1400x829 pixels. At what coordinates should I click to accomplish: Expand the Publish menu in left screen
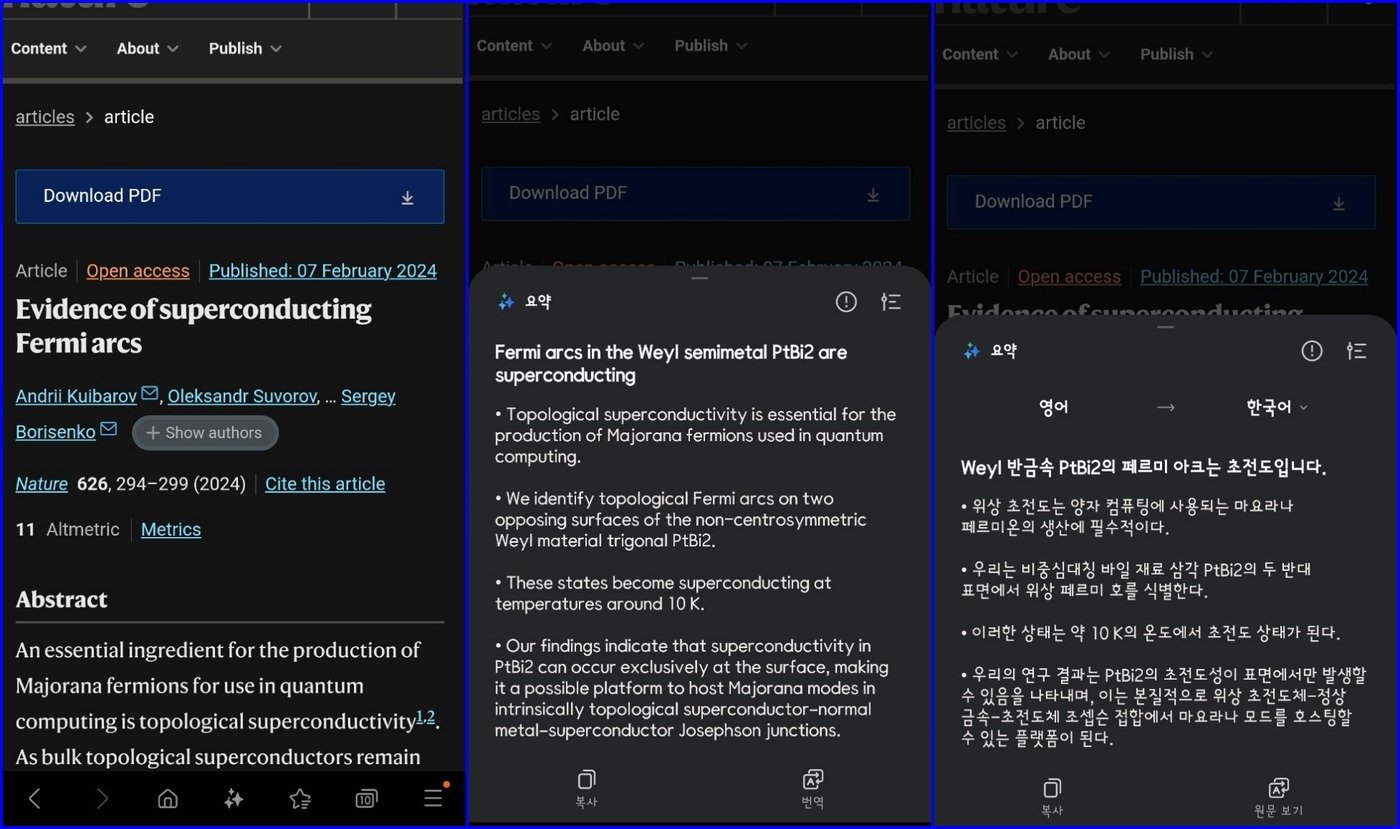coord(245,48)
